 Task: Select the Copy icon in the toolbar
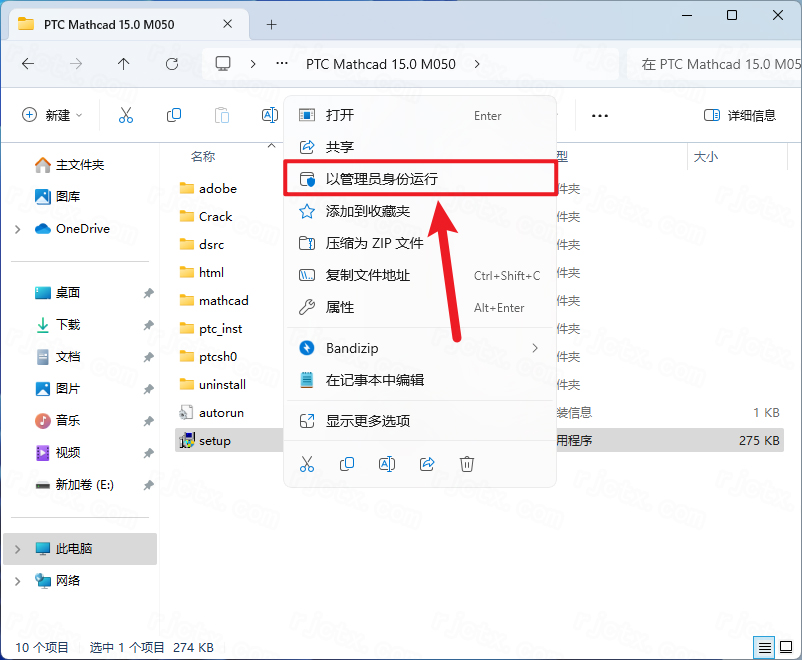tap(174, 115)
